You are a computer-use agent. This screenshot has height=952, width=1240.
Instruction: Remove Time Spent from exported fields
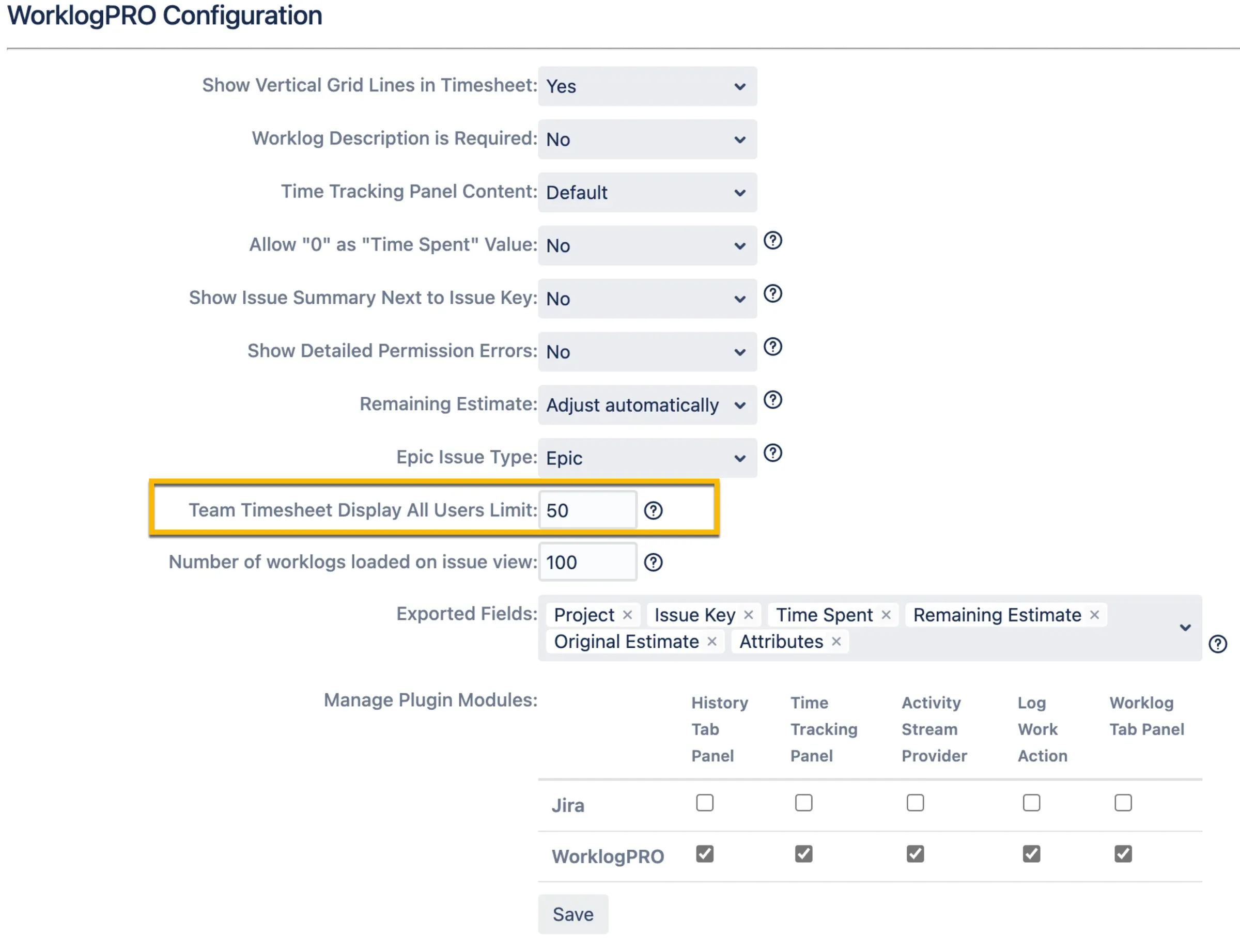(x=886, y=615)
